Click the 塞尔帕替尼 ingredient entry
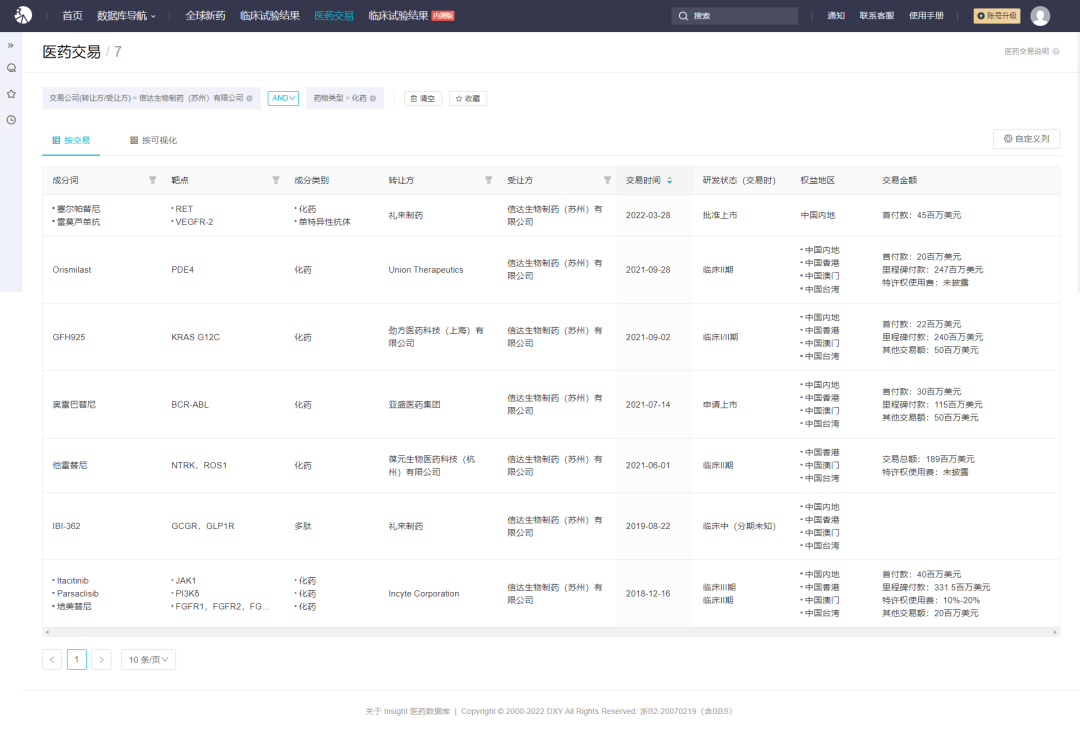 [78, 209]
